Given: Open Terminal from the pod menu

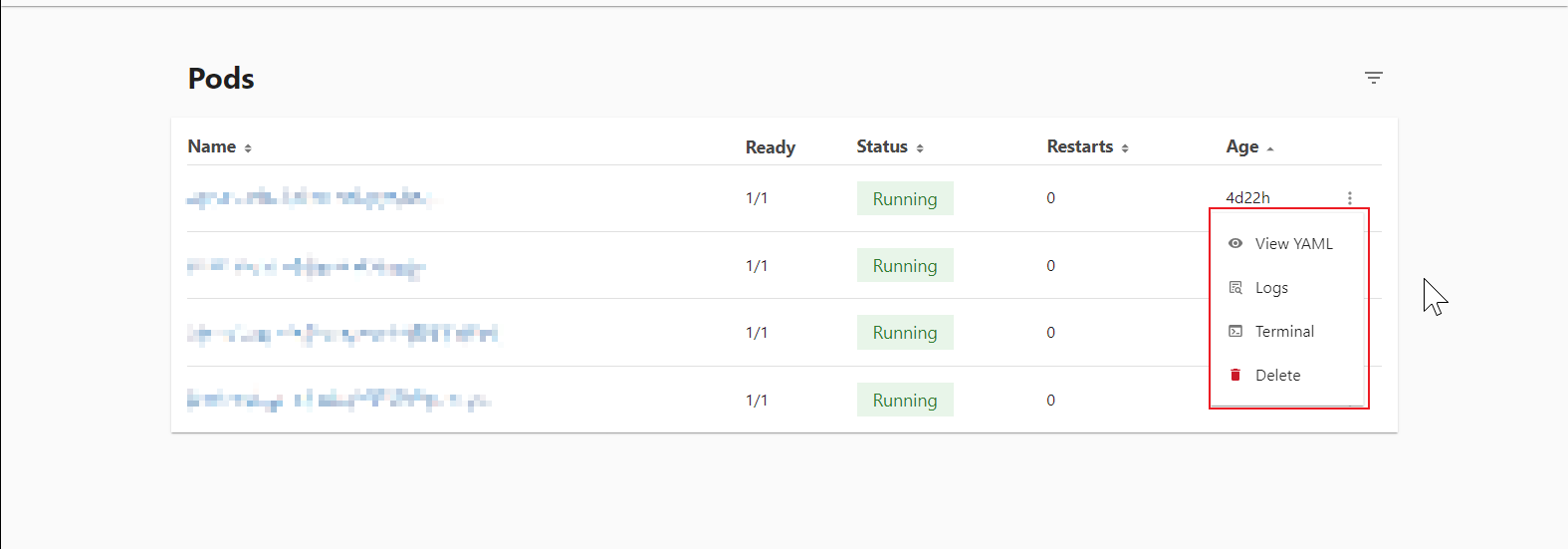Looking at the screenshot, I should 1284,332.
